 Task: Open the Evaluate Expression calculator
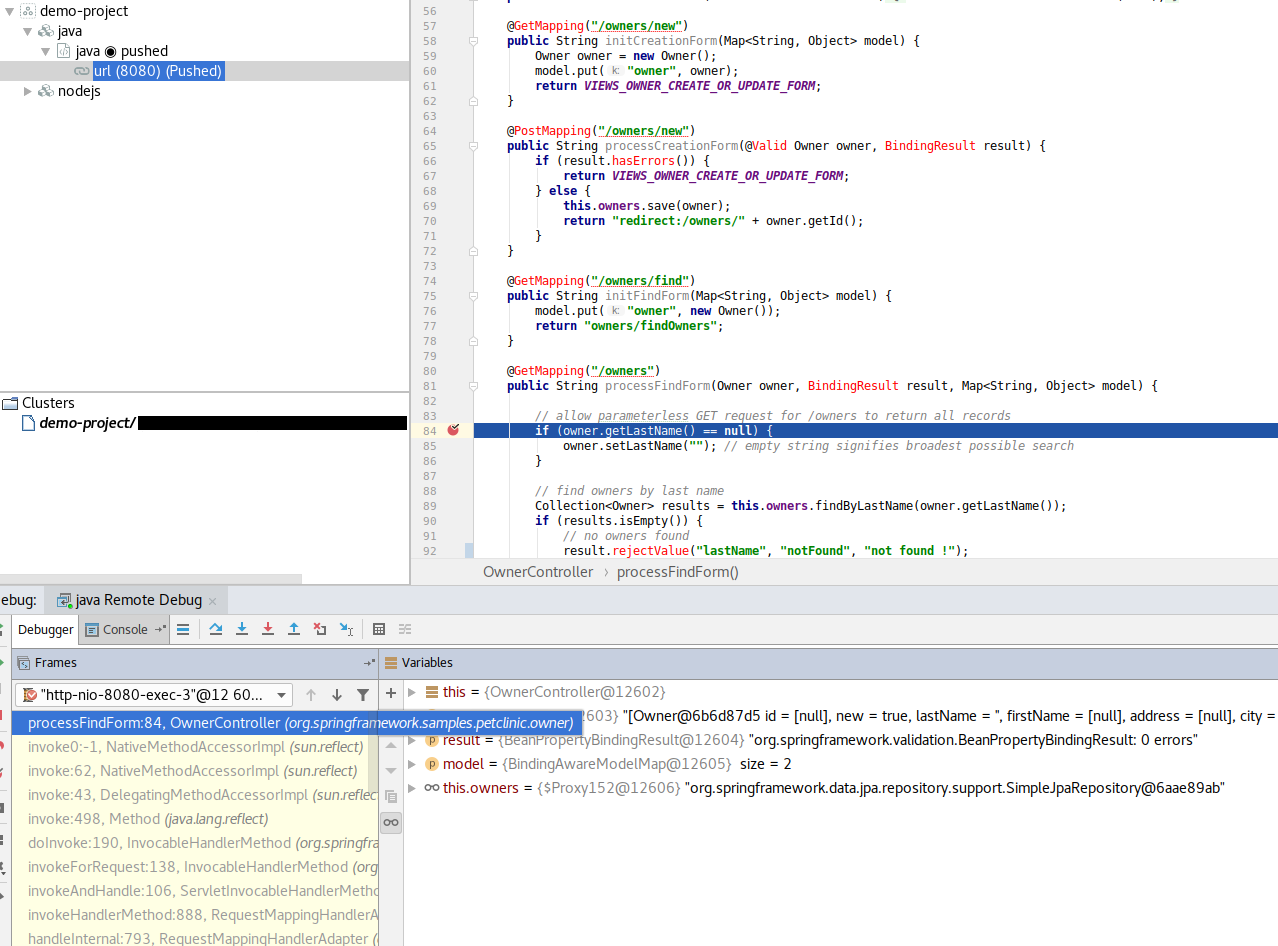point(379,629)
